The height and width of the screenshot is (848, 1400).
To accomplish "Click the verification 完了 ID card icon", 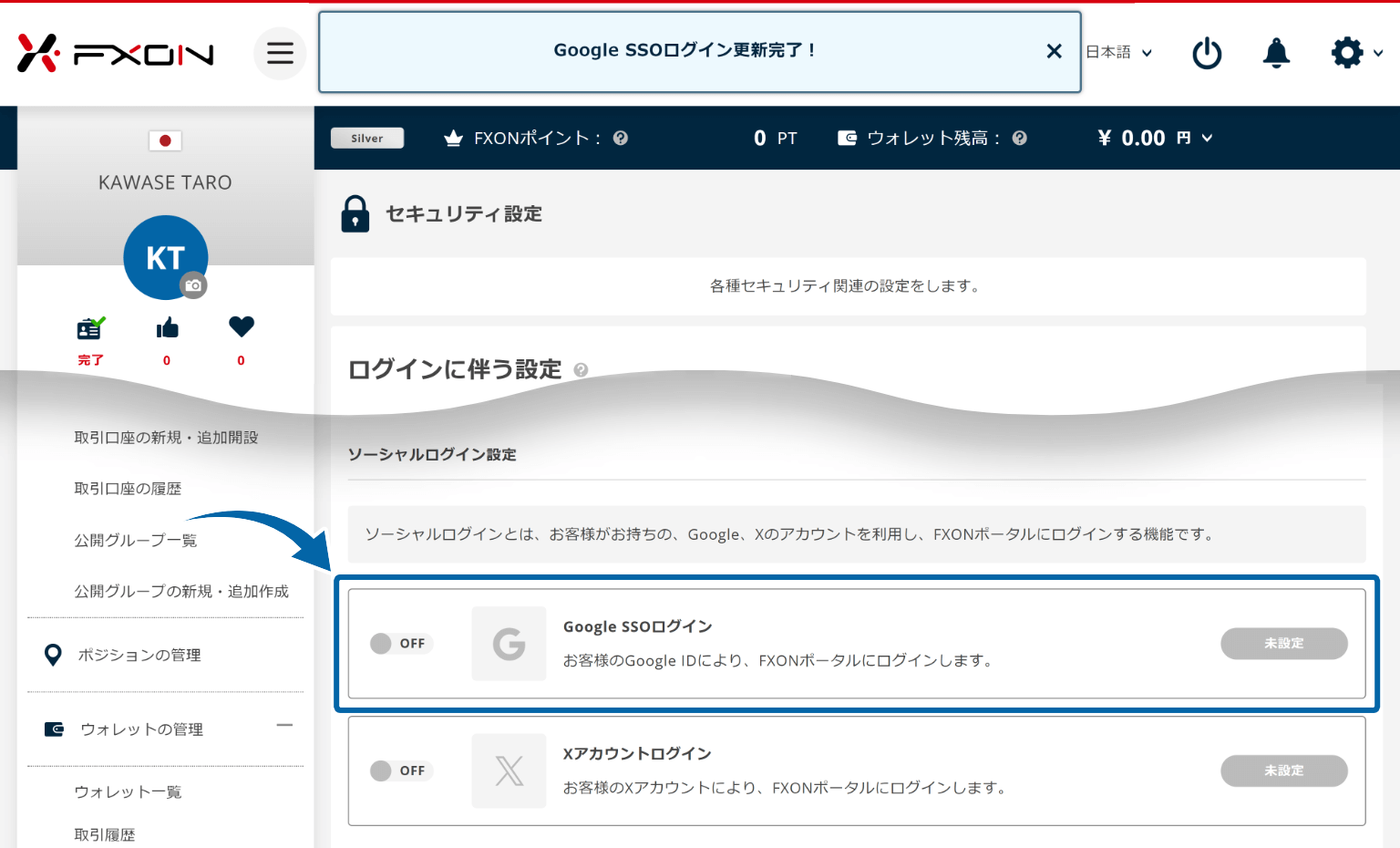I will [x=90, y=327].
